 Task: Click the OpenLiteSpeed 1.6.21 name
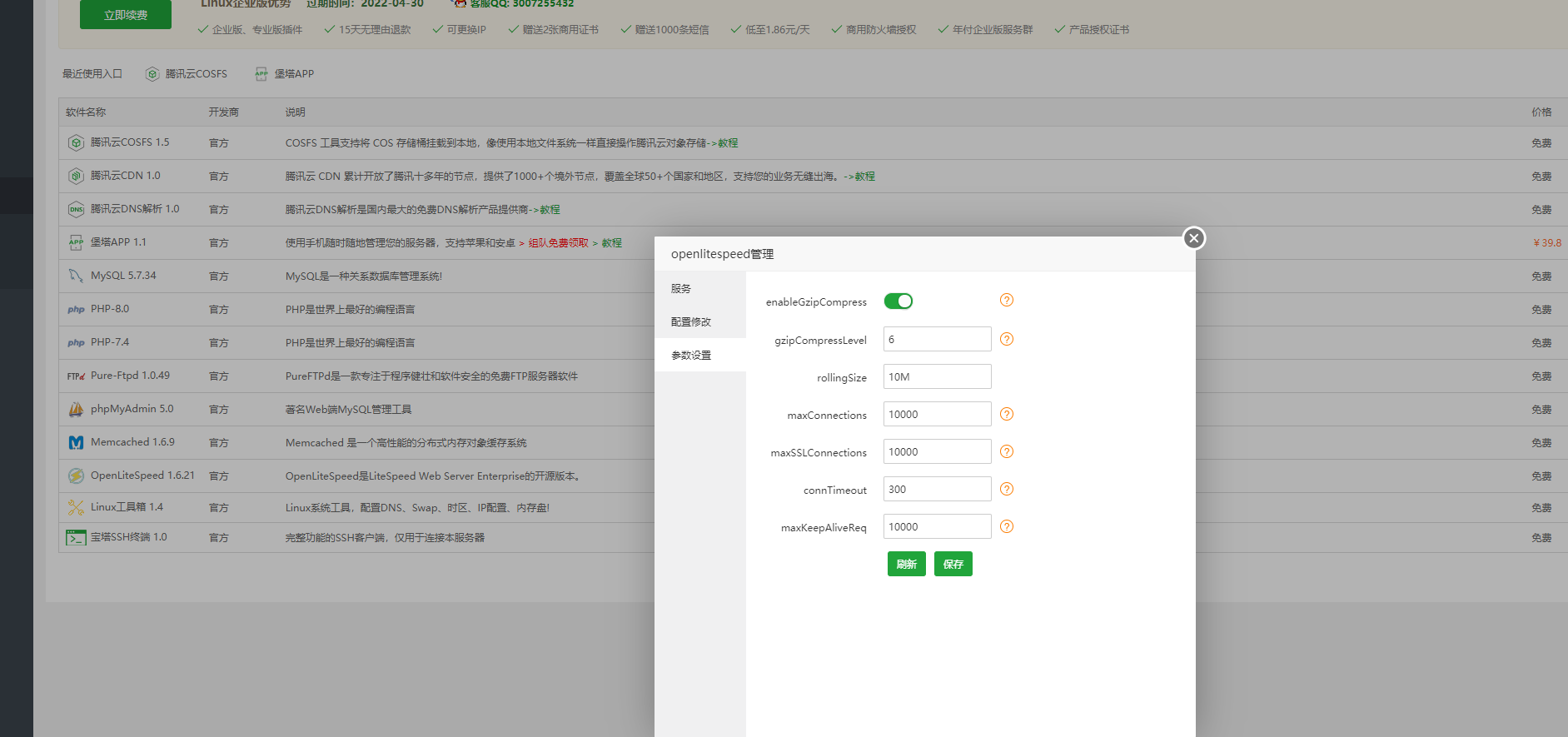[x=142, y=476]
